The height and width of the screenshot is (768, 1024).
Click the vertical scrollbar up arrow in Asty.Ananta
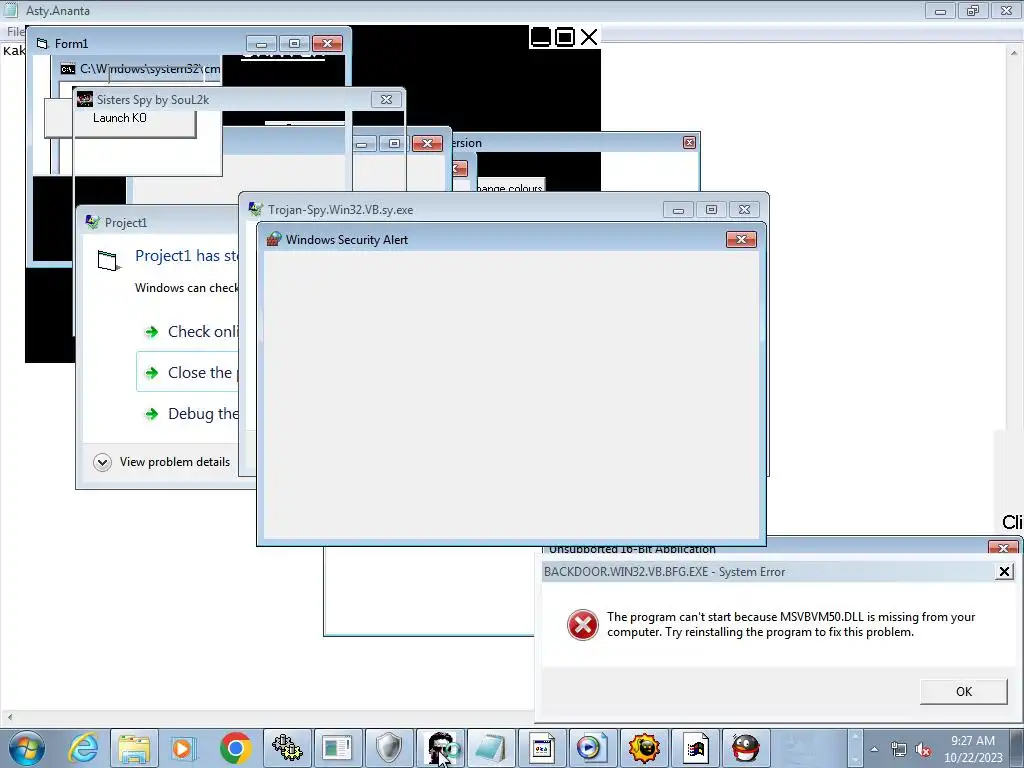[x=1016, y=51]
